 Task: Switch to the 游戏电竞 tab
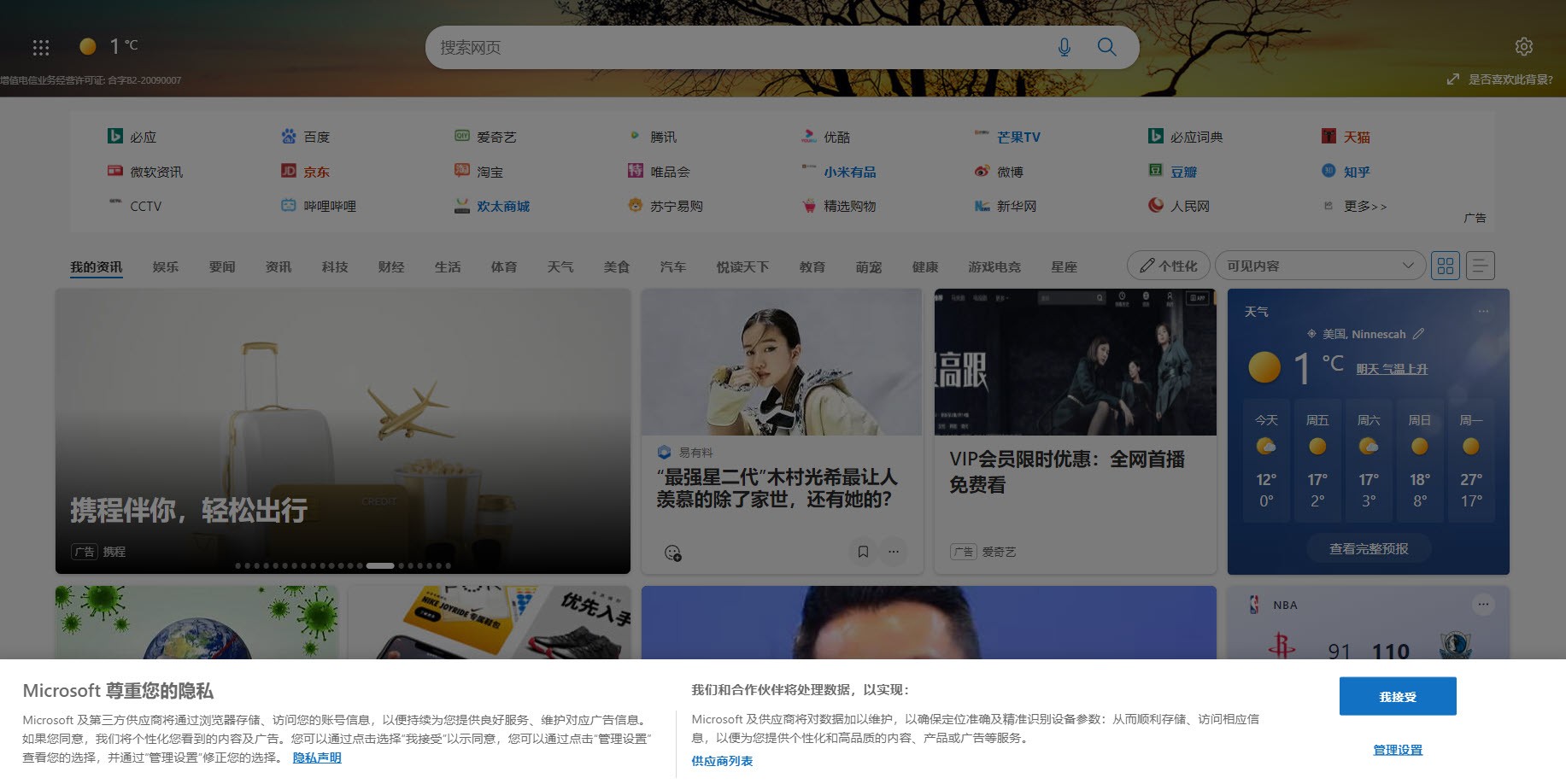click(994, 267)
